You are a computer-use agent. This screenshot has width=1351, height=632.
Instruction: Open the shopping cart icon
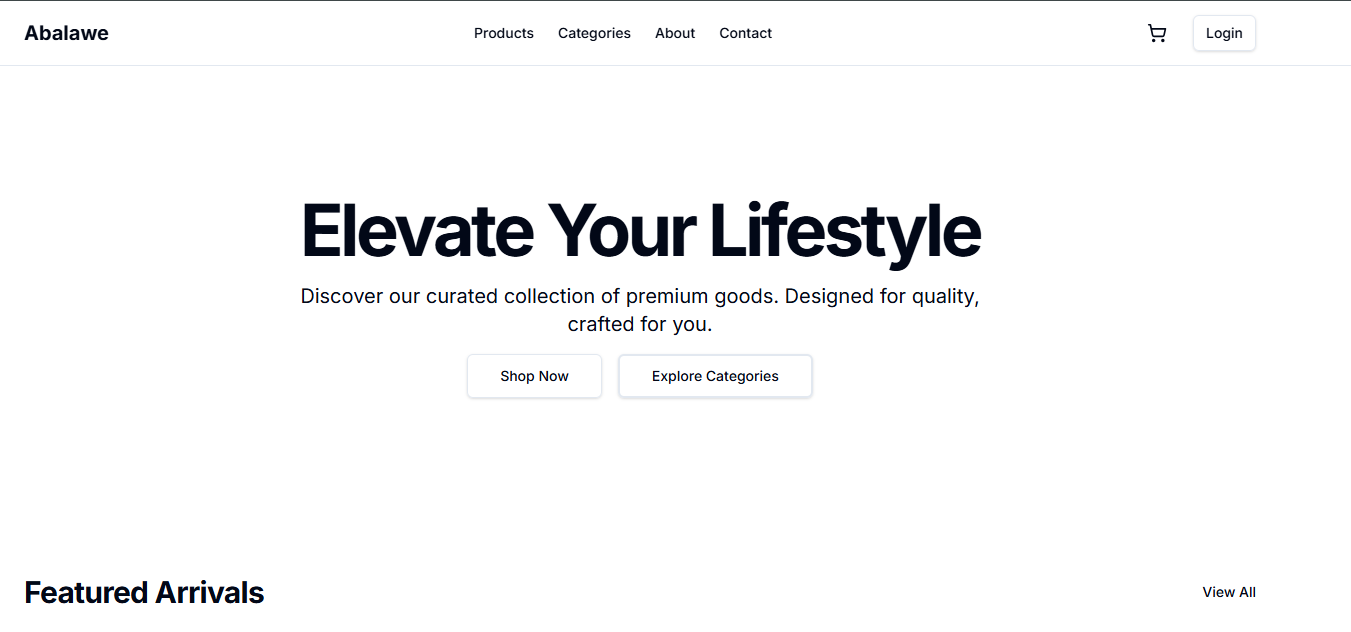(1157, 34)
